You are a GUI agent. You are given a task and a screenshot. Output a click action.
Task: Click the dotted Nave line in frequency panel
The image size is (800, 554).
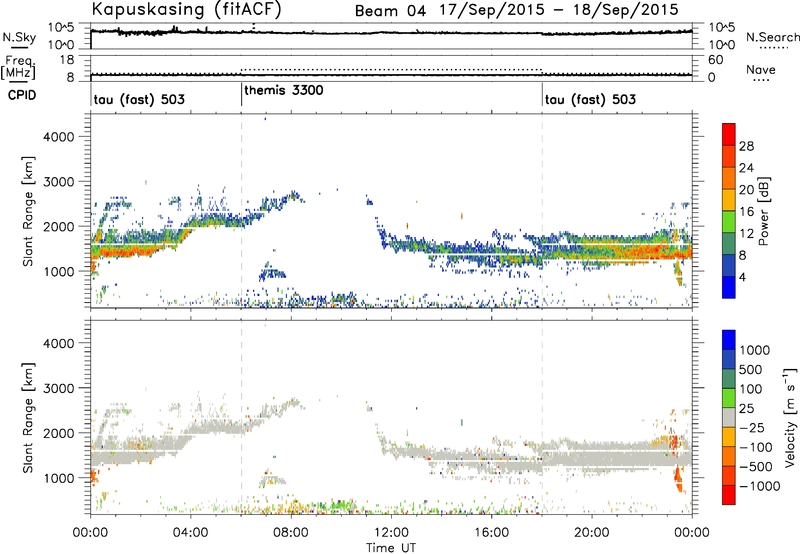click(391, 69)
